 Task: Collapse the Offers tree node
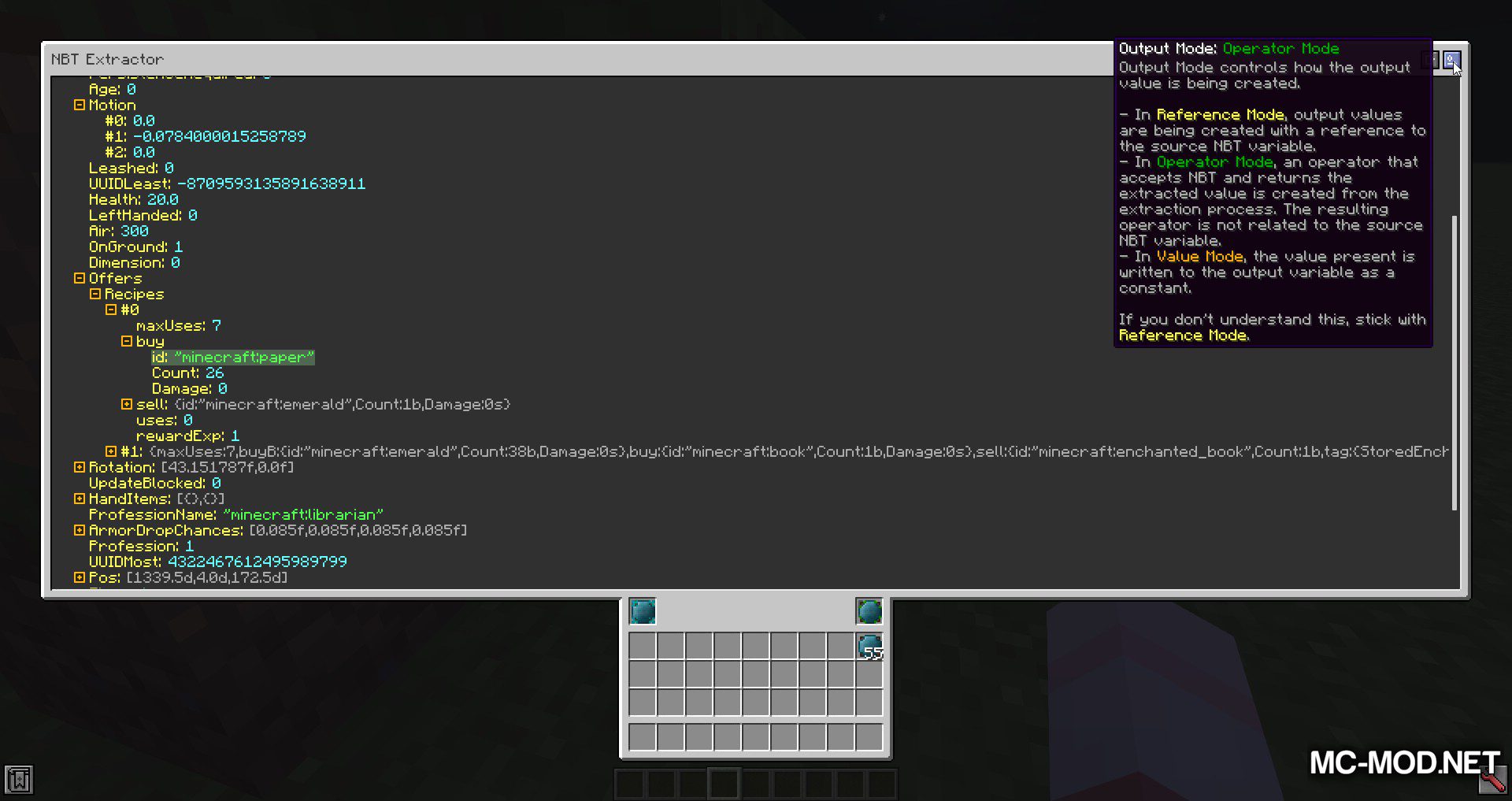tap(80, 278)
